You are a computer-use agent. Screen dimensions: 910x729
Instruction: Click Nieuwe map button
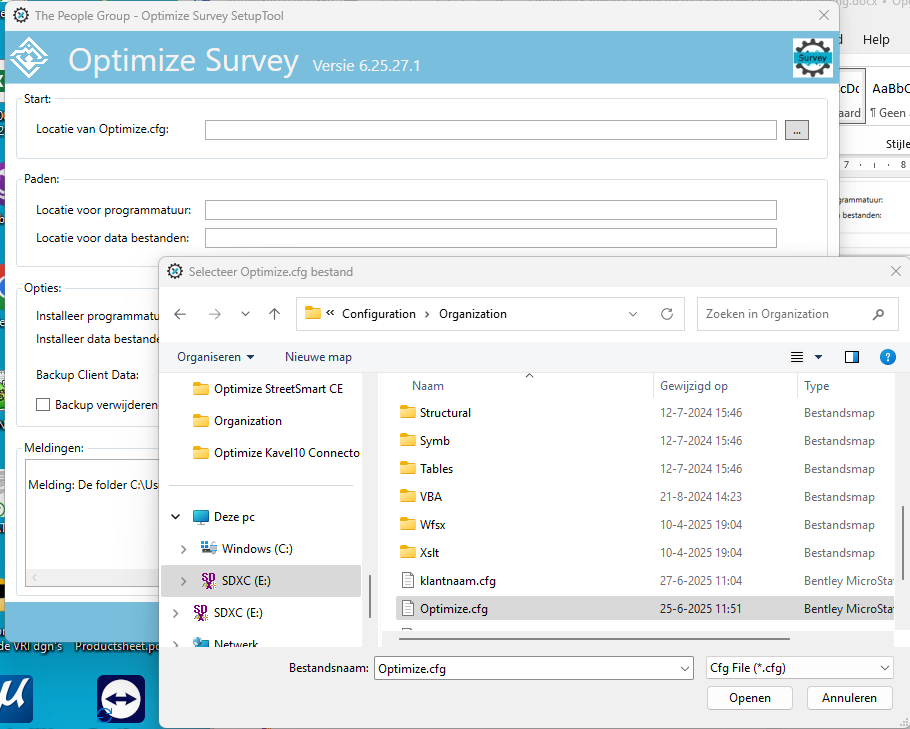click(318, 357)
